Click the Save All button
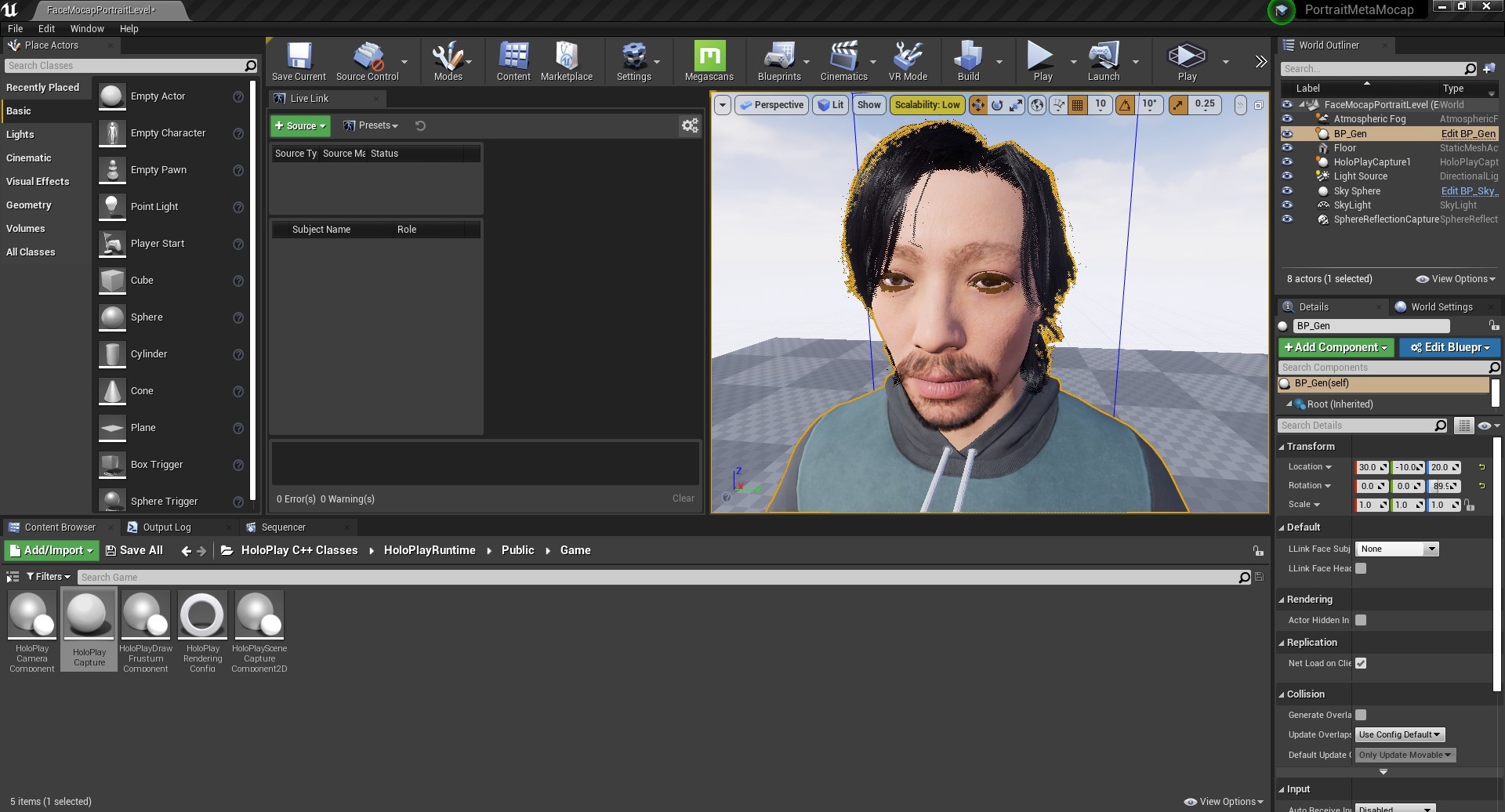Screen dimensions: 1505x812 point(134,550)
